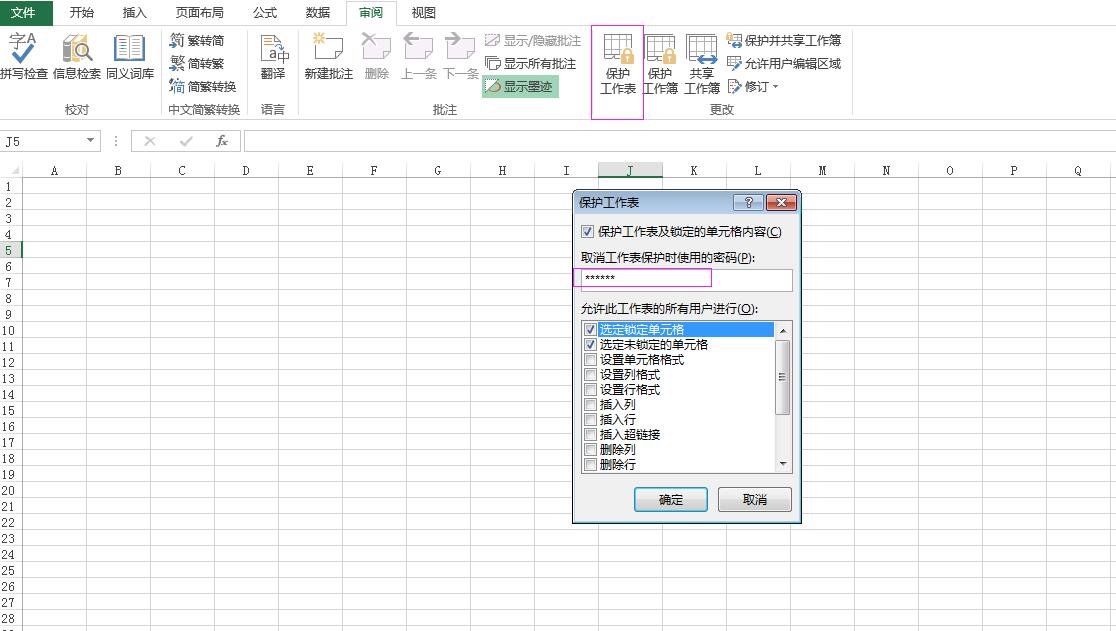Click the help question button in dialog

point(748,203)
